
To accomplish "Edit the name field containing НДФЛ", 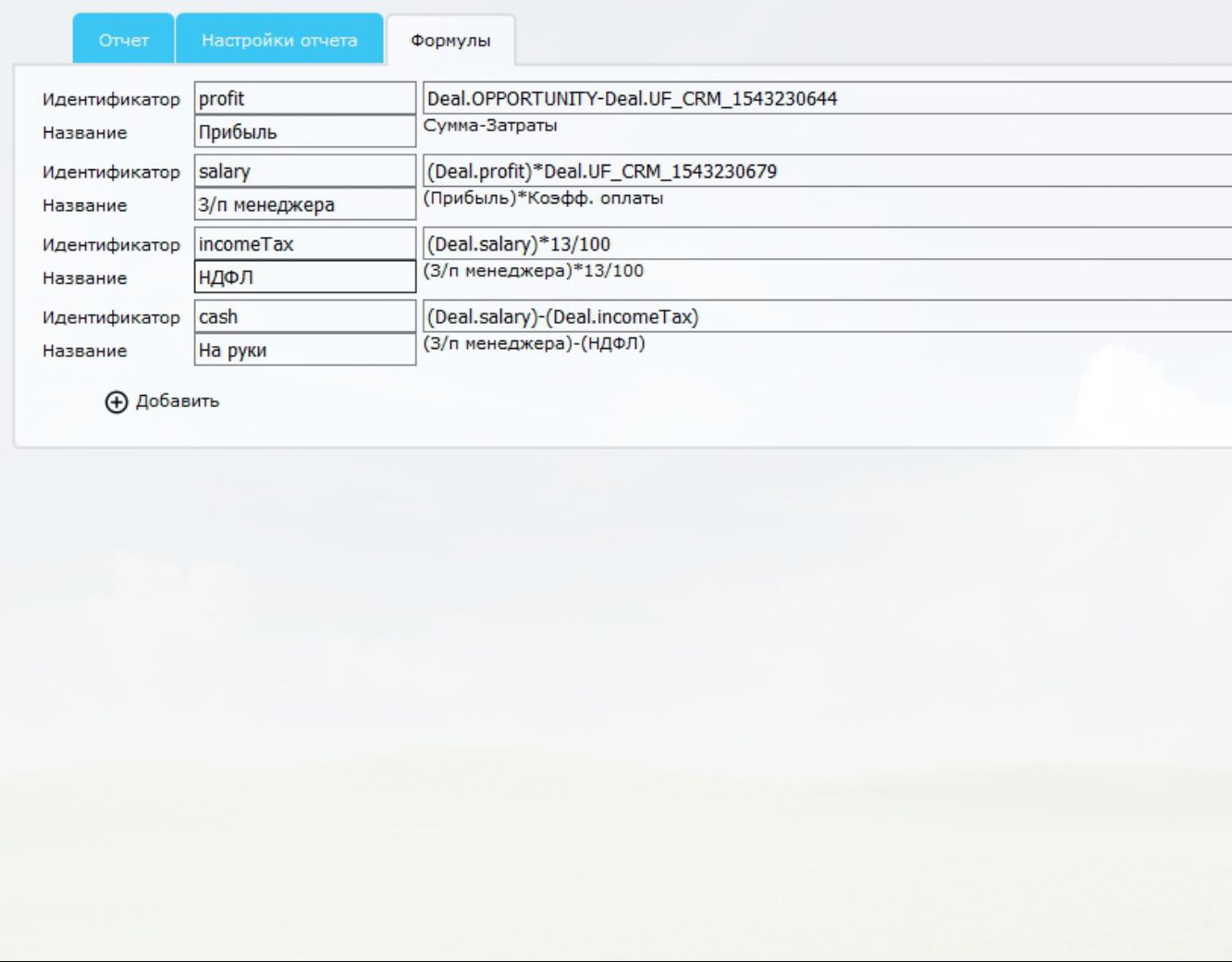I will (305, 277).
